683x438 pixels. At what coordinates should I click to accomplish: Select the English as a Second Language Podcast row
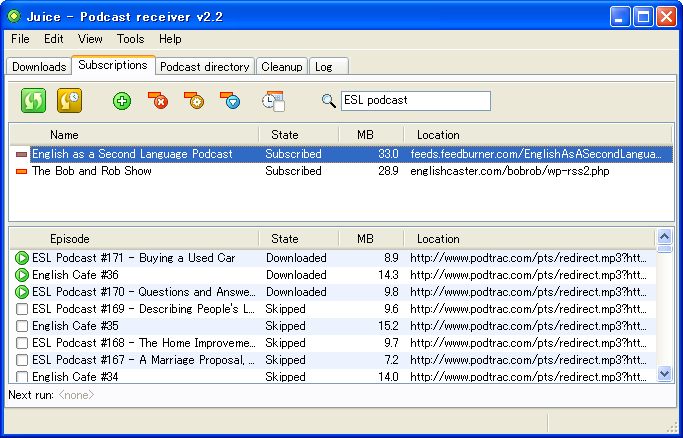pos(342,154)
